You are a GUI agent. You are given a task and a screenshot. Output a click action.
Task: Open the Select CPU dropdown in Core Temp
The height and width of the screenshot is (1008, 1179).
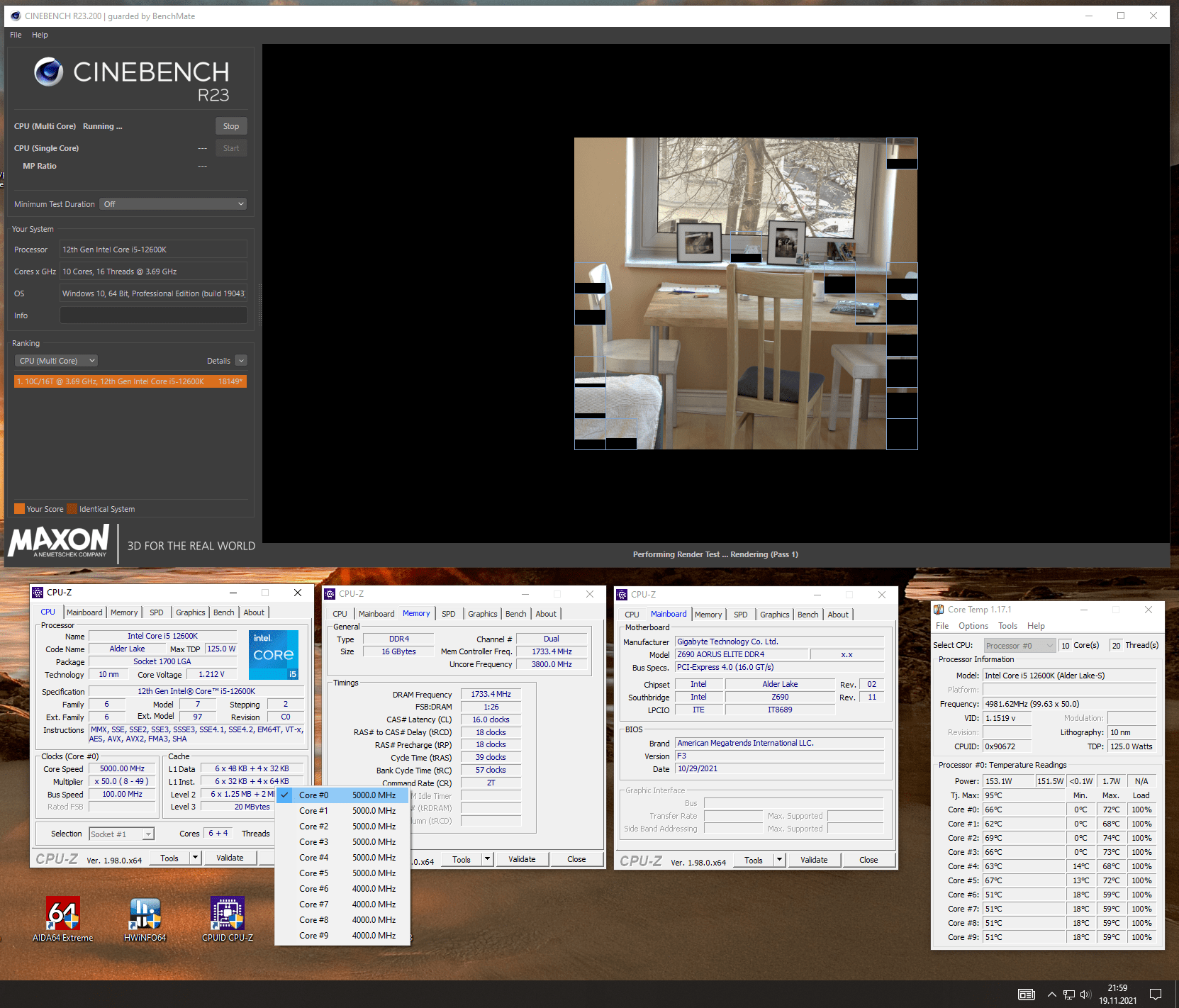tap(1019, 646)
